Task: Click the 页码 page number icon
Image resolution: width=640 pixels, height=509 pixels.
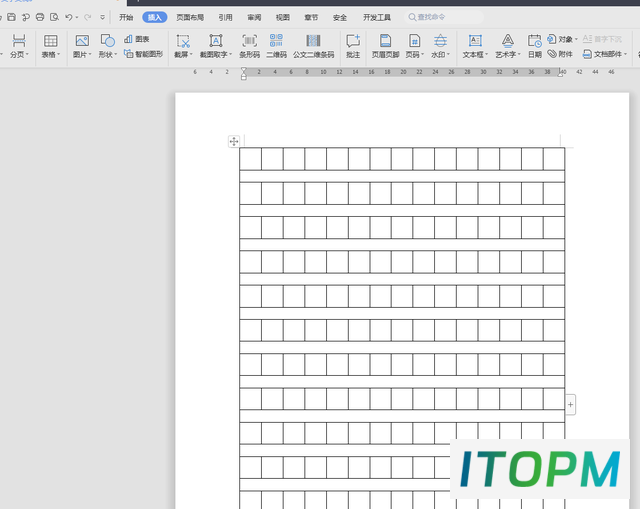Action: [414, 41]
